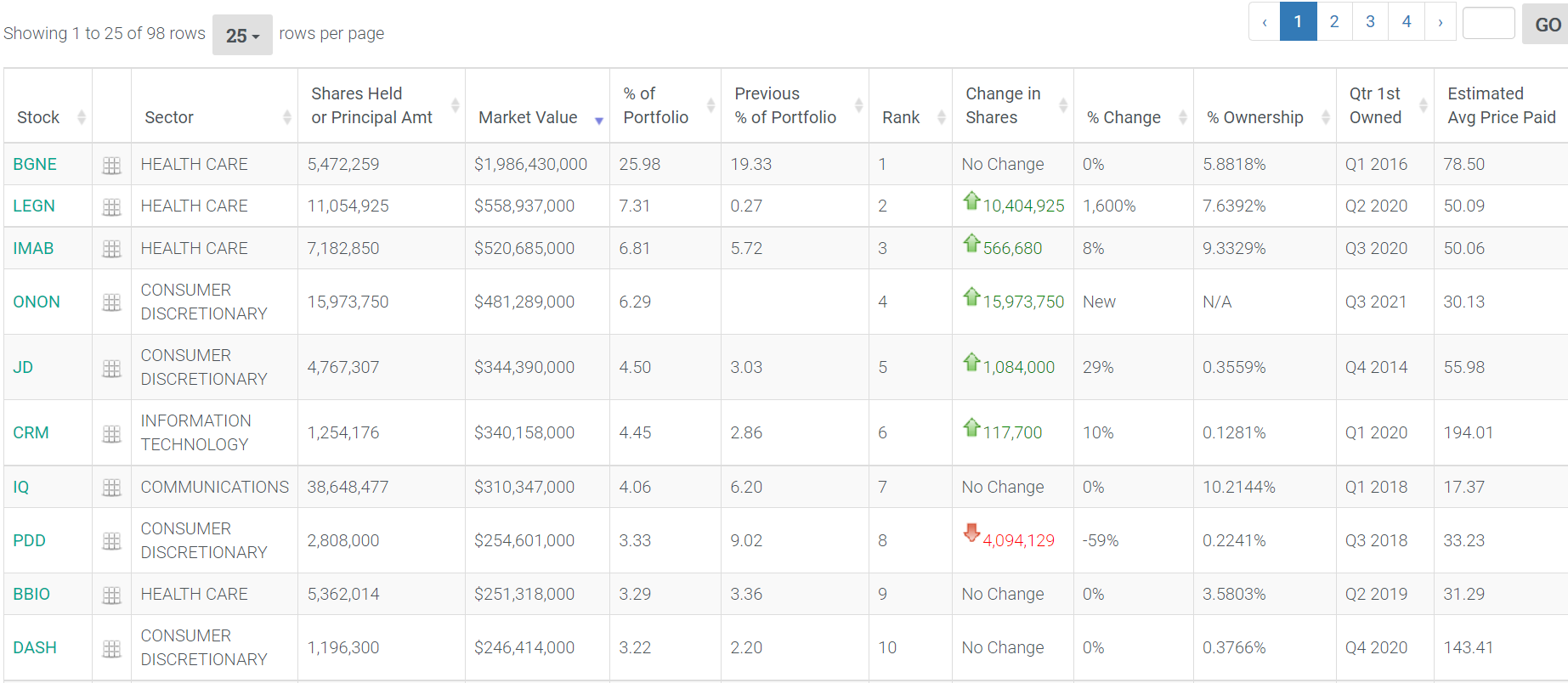Image resolution: width=1568 pixels, height=683 pixels.
Task: Click the page number input field
Action: [x=1488, y=23]
